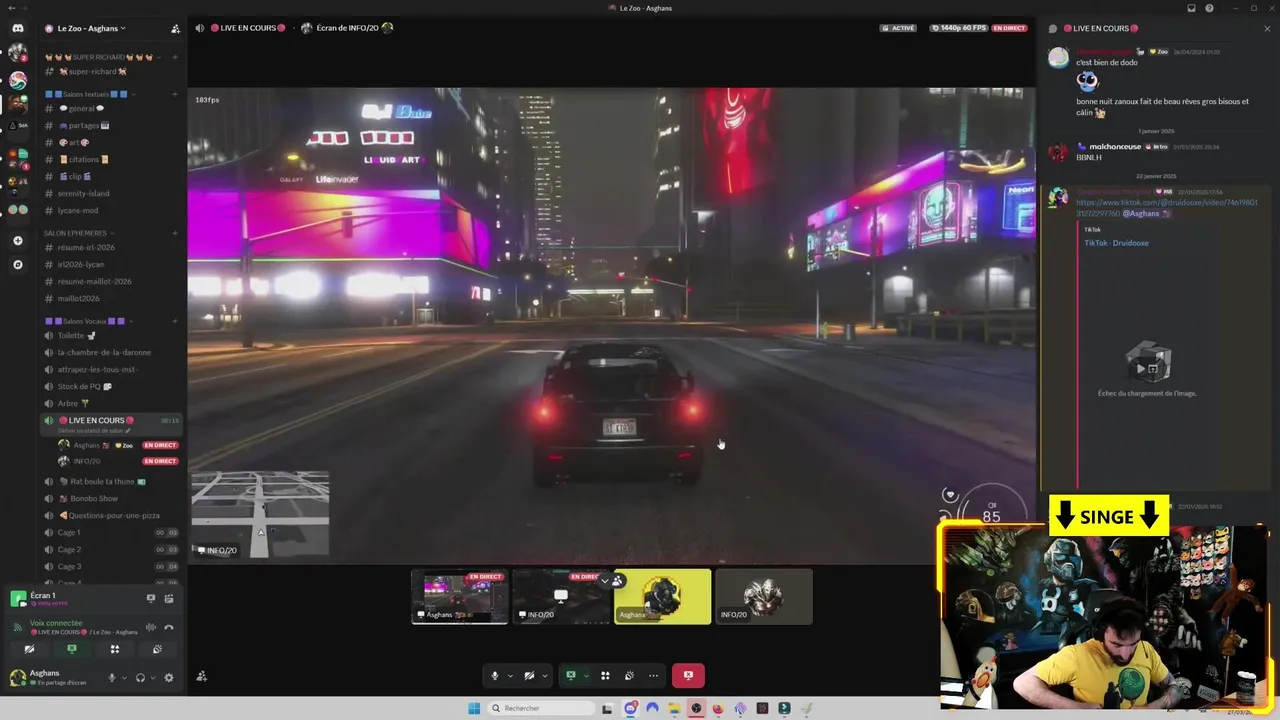This screenshot has width=1280, height=720.
Task: Open activities icon in voice panel
Action: (x=115, y=649)
